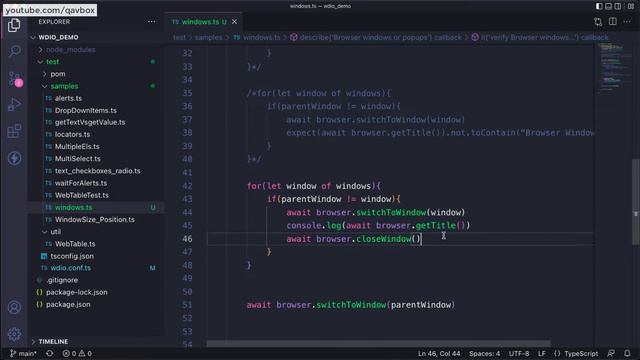Open Explorer more actions ellipsis
The image size is (640, 360).
pyautogui.click(x=151, y=22)
